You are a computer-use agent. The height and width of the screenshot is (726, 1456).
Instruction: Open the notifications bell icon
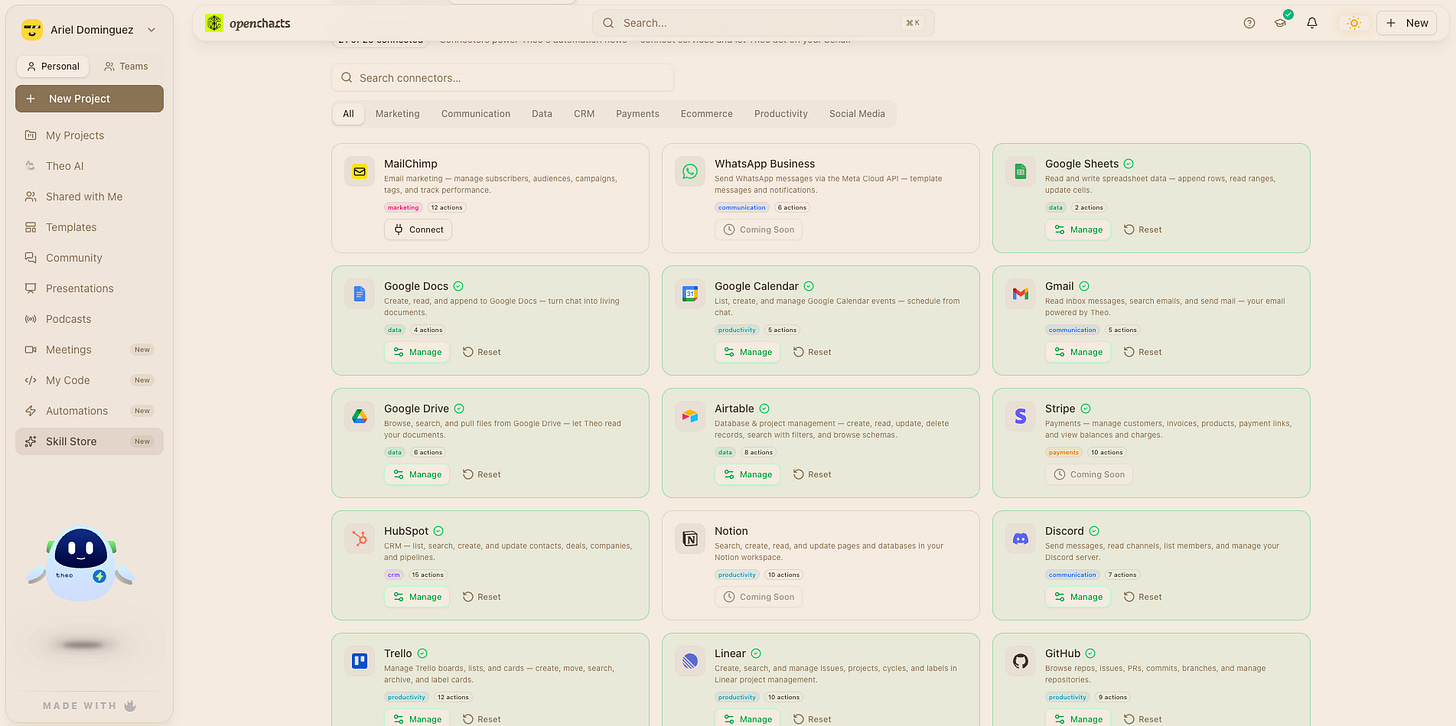pos(1312,23)
